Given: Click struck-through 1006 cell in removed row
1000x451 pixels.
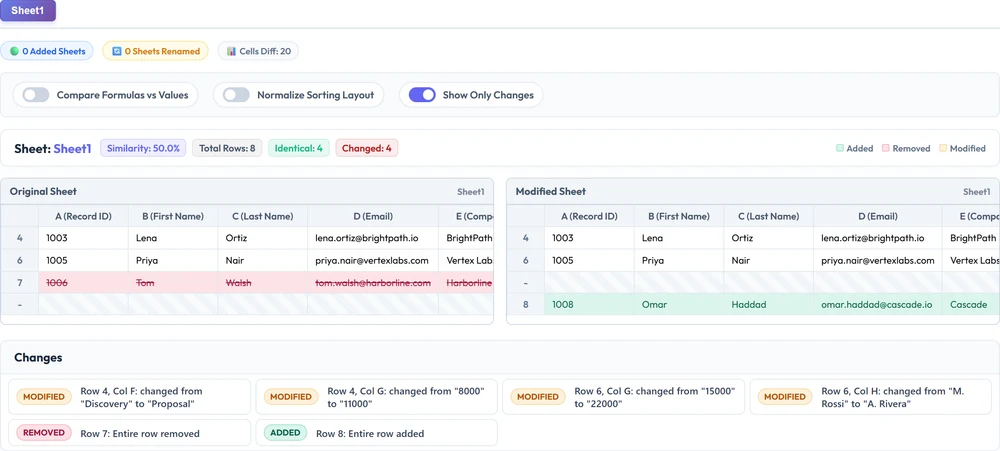Looking at the screenshot, I should click(x=84, y=283).
